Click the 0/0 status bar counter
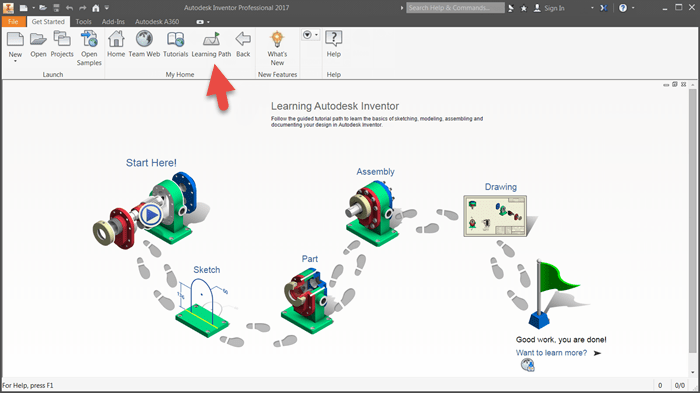Screen dimensions: 700x393 679,385
